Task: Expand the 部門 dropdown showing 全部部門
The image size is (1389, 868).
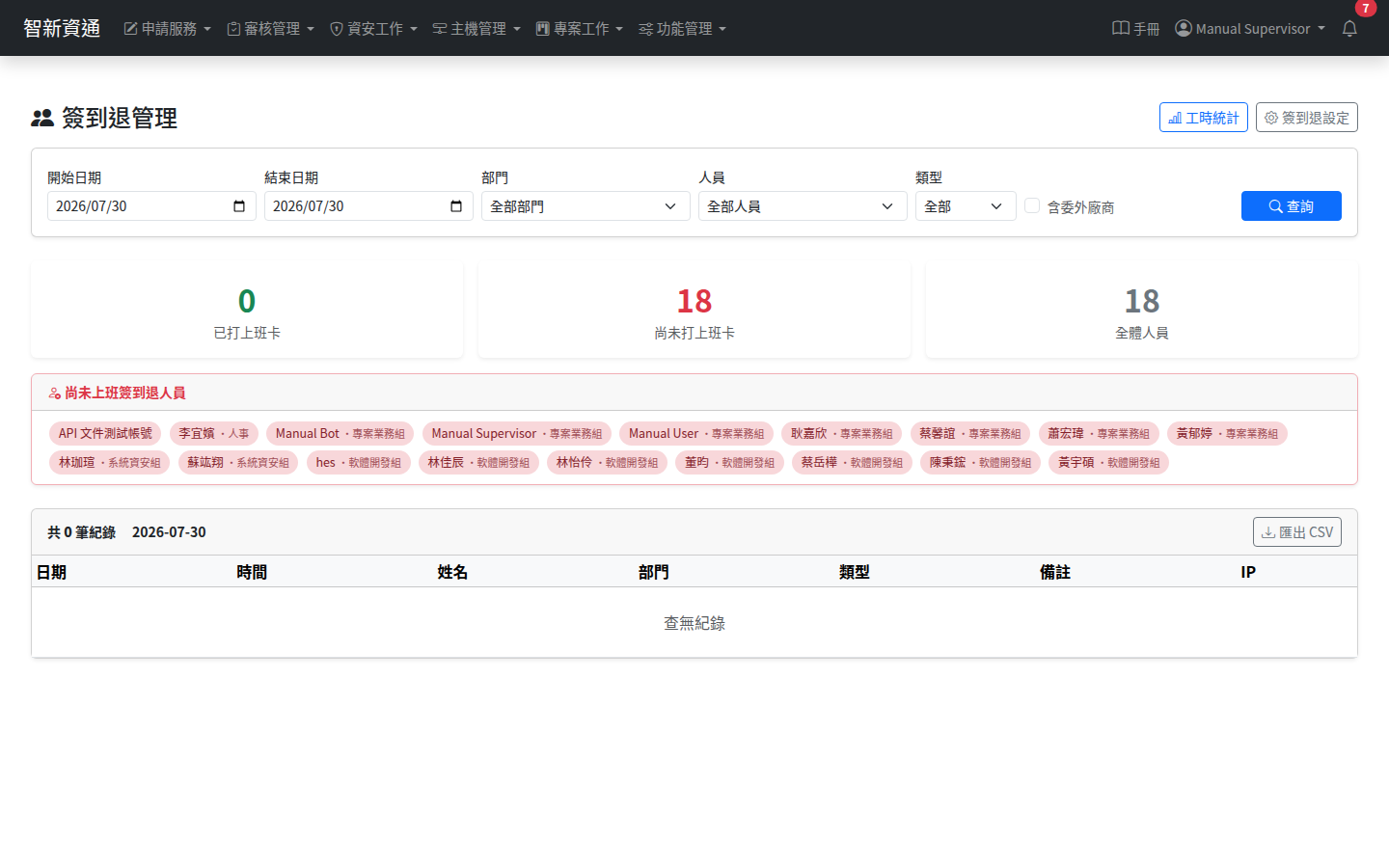Action: 586,206
